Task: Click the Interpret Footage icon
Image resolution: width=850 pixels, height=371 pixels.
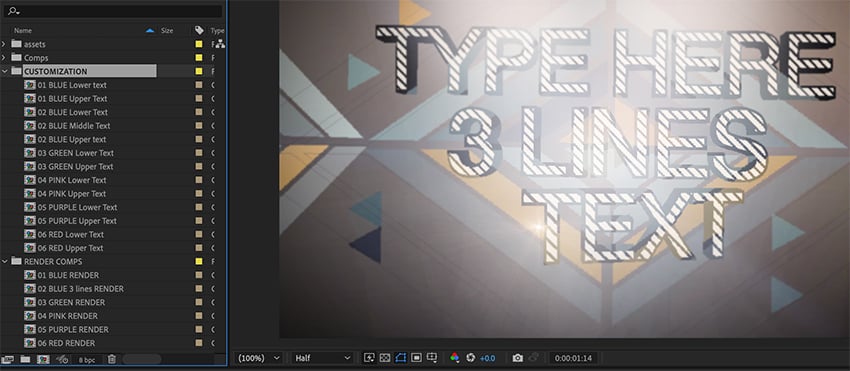Action: point(7,359)
